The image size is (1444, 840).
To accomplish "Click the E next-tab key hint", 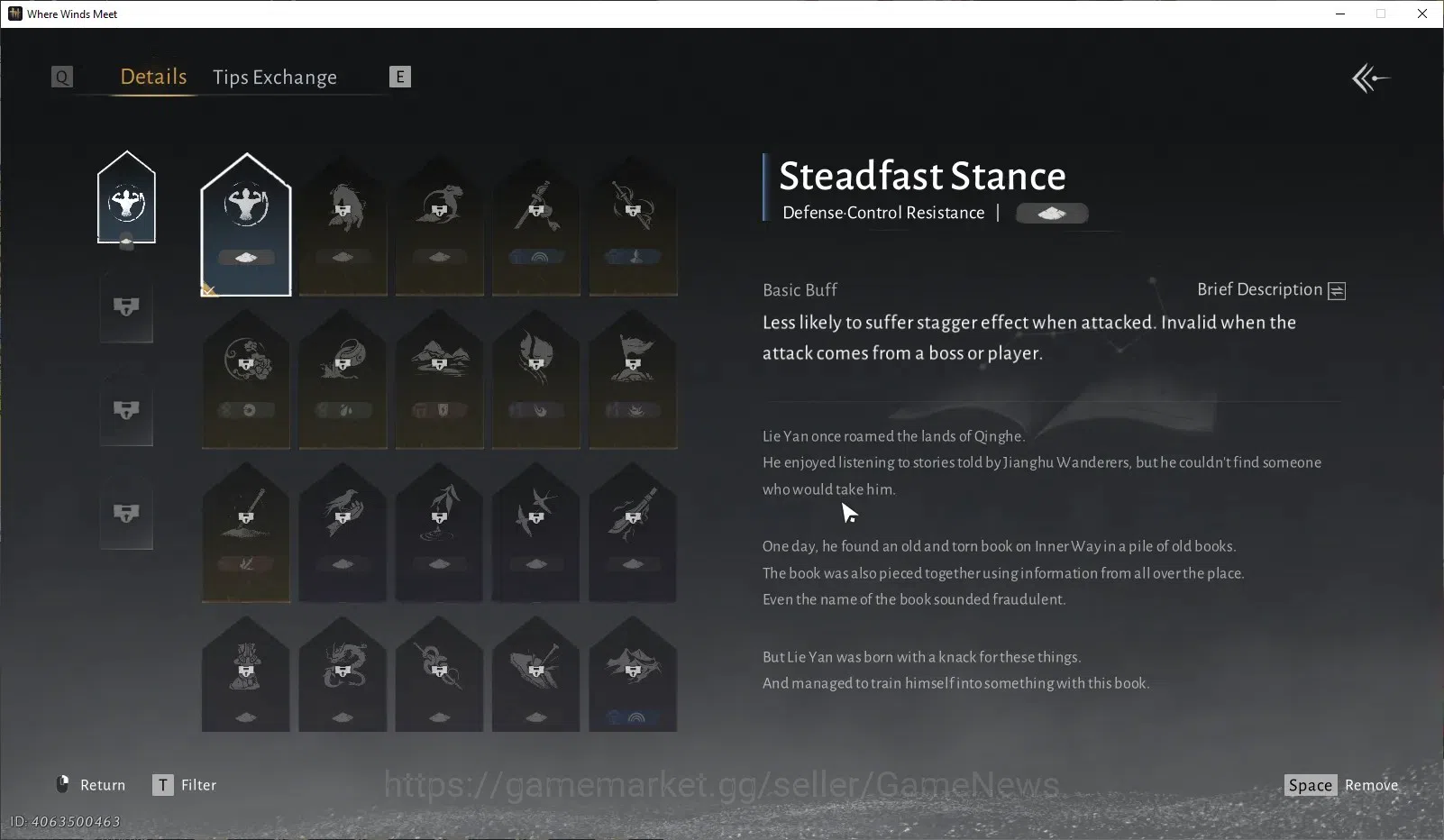I will coord(400,77).
